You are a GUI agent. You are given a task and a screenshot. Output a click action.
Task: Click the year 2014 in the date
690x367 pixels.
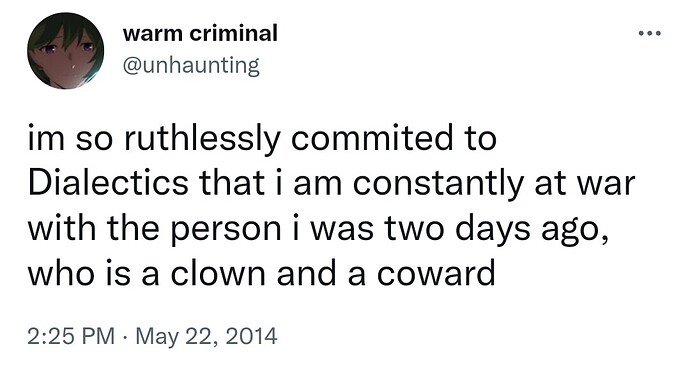[253, 337]
